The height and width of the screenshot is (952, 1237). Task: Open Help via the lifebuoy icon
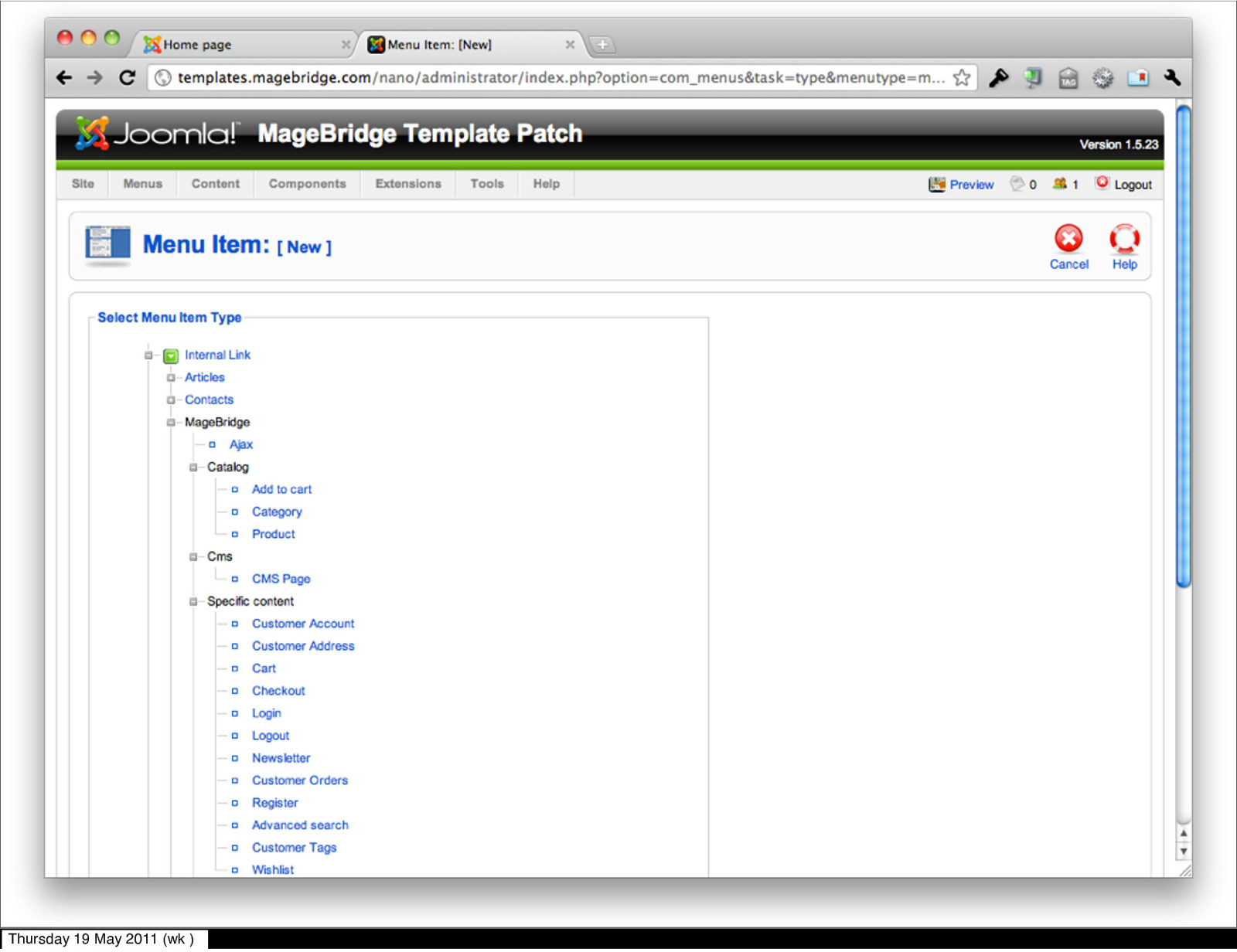[x=1124, y=239]
